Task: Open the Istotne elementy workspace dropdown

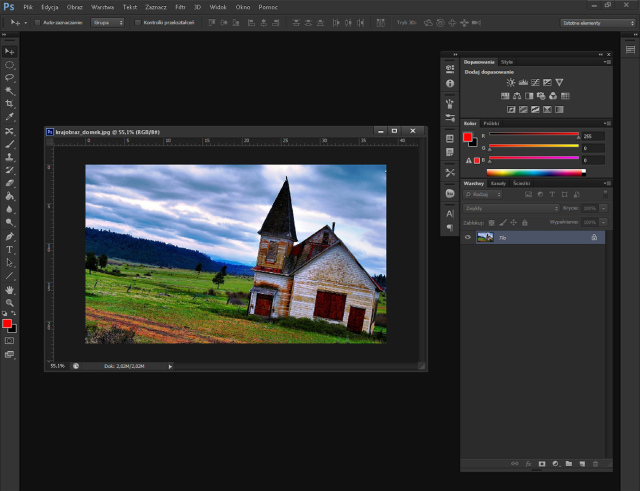Action: point(598,23)
